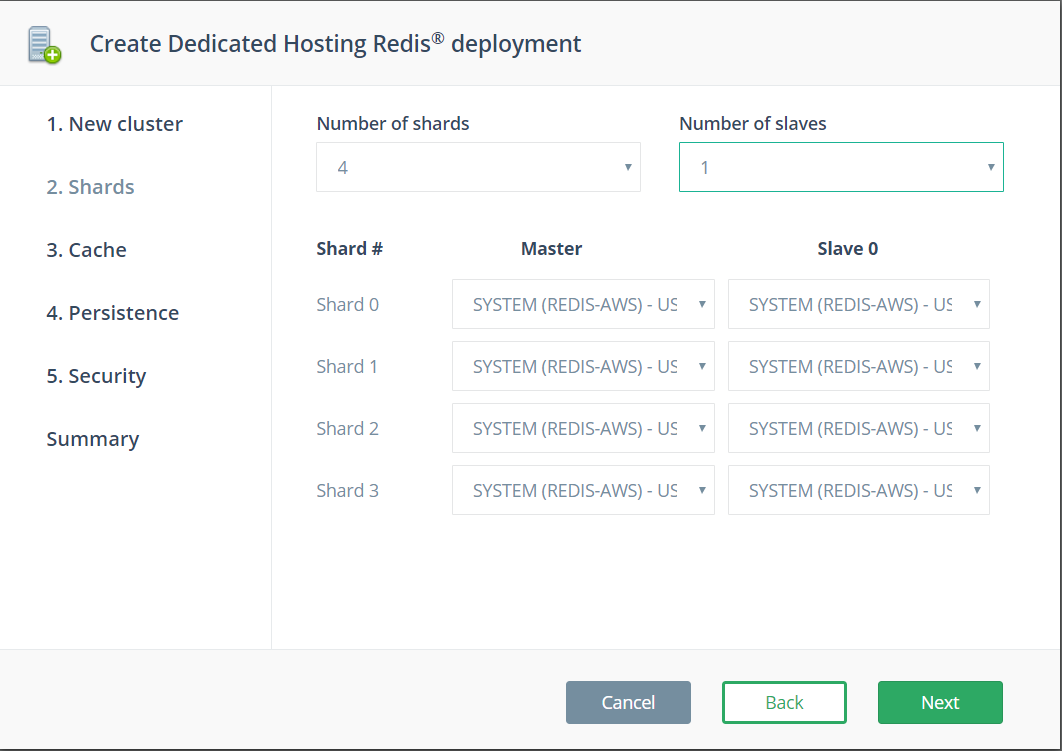Open Shard 2 Slave 0 server dropdown
1062x751 pixels.
[x=859, y=428]
